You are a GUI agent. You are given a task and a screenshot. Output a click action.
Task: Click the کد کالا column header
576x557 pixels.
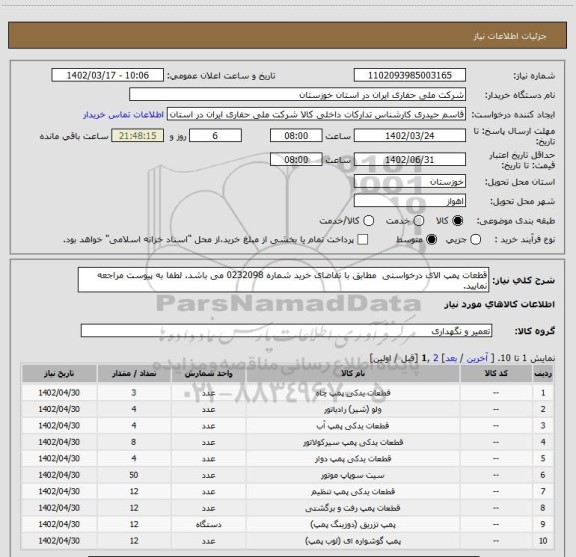point(496,373)
